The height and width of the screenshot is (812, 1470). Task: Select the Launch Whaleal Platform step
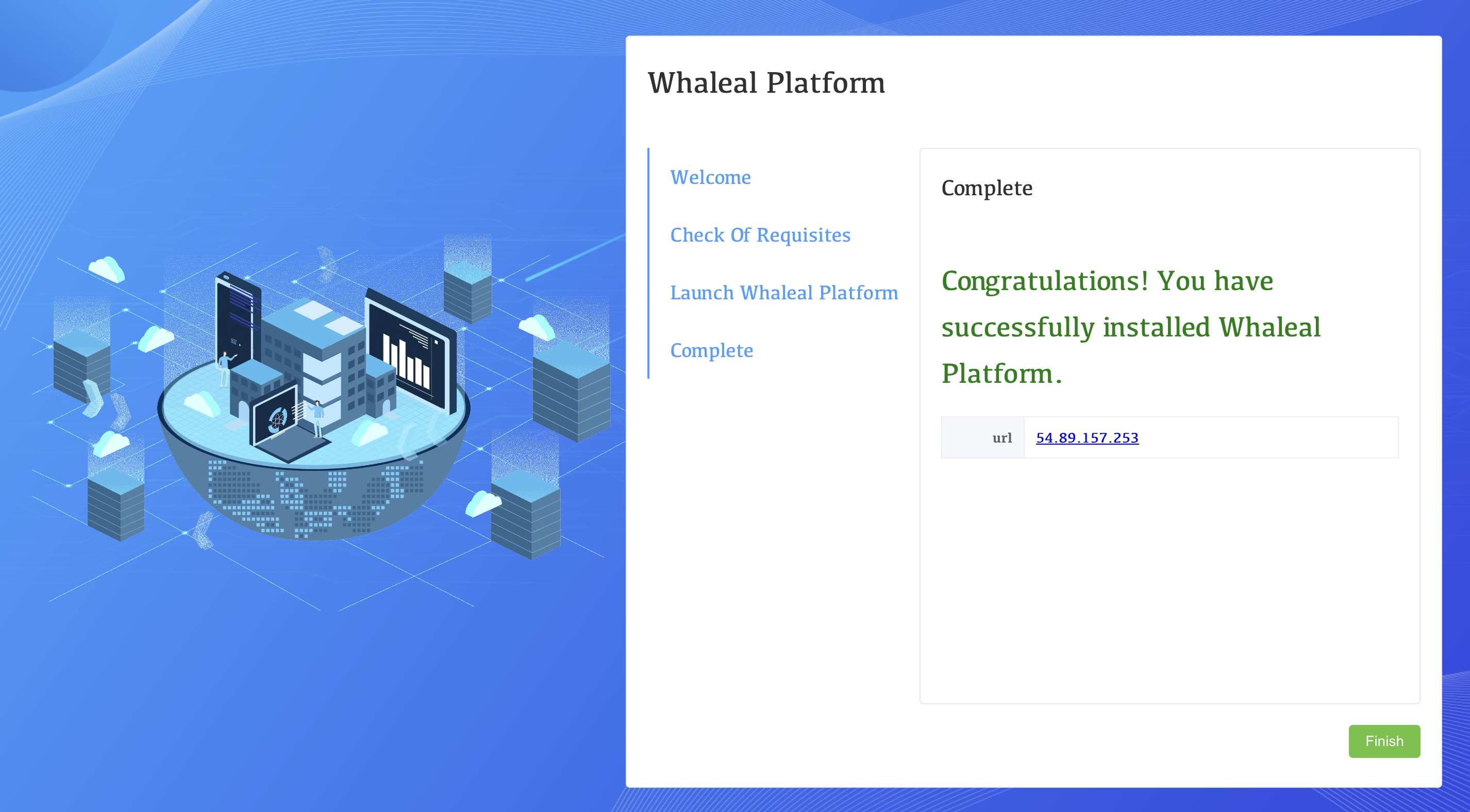pos(783,293)
